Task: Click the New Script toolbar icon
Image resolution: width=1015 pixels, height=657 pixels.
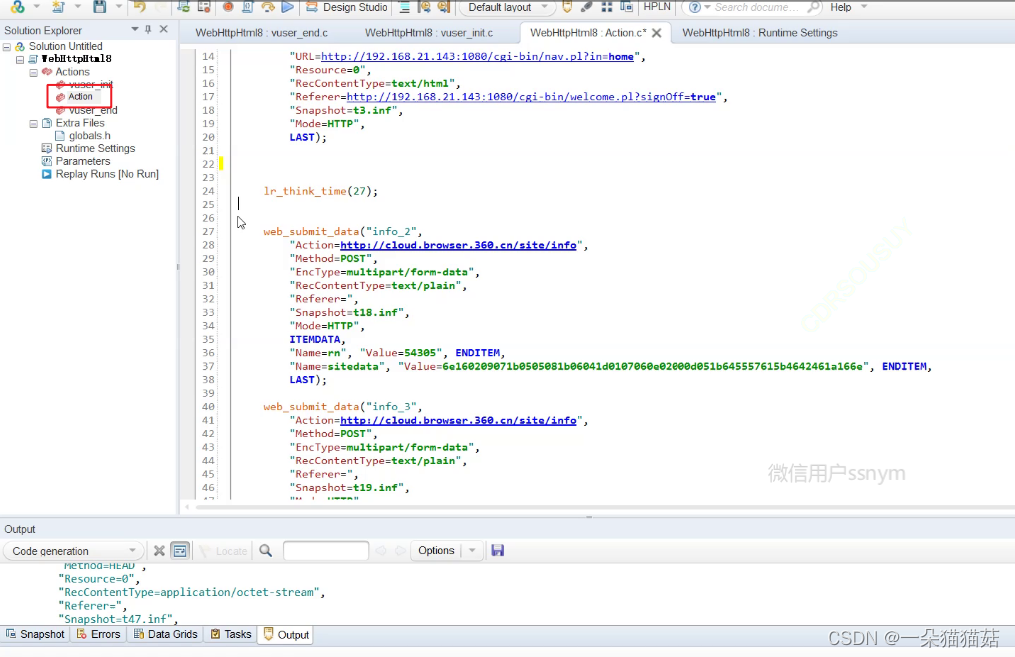Action: pos(58,6)
